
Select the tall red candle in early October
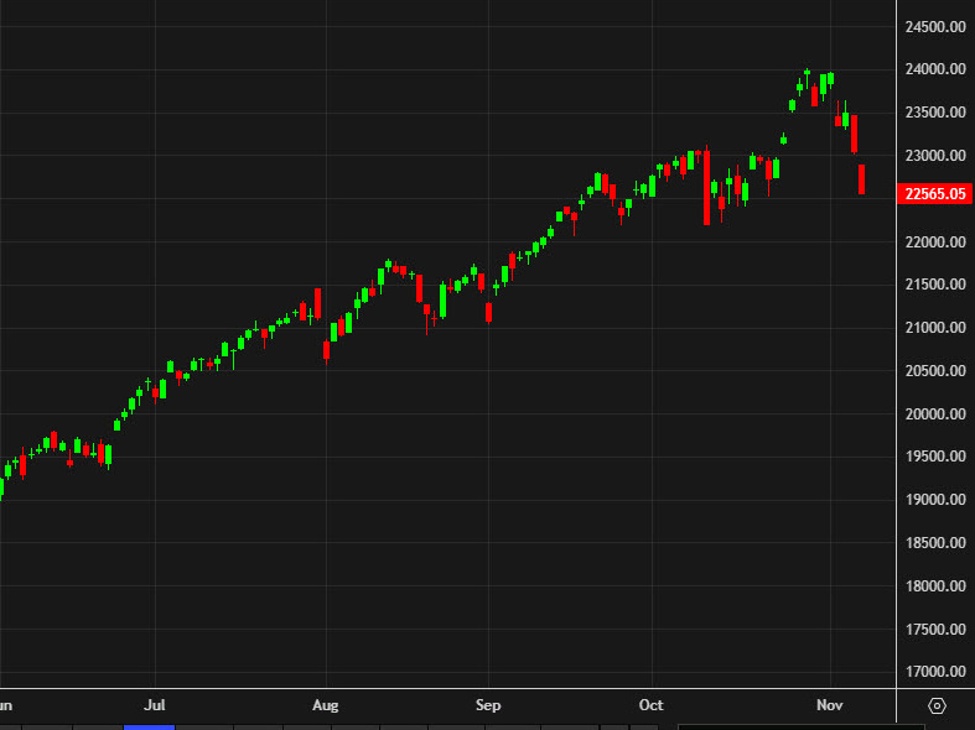[706, 188]
